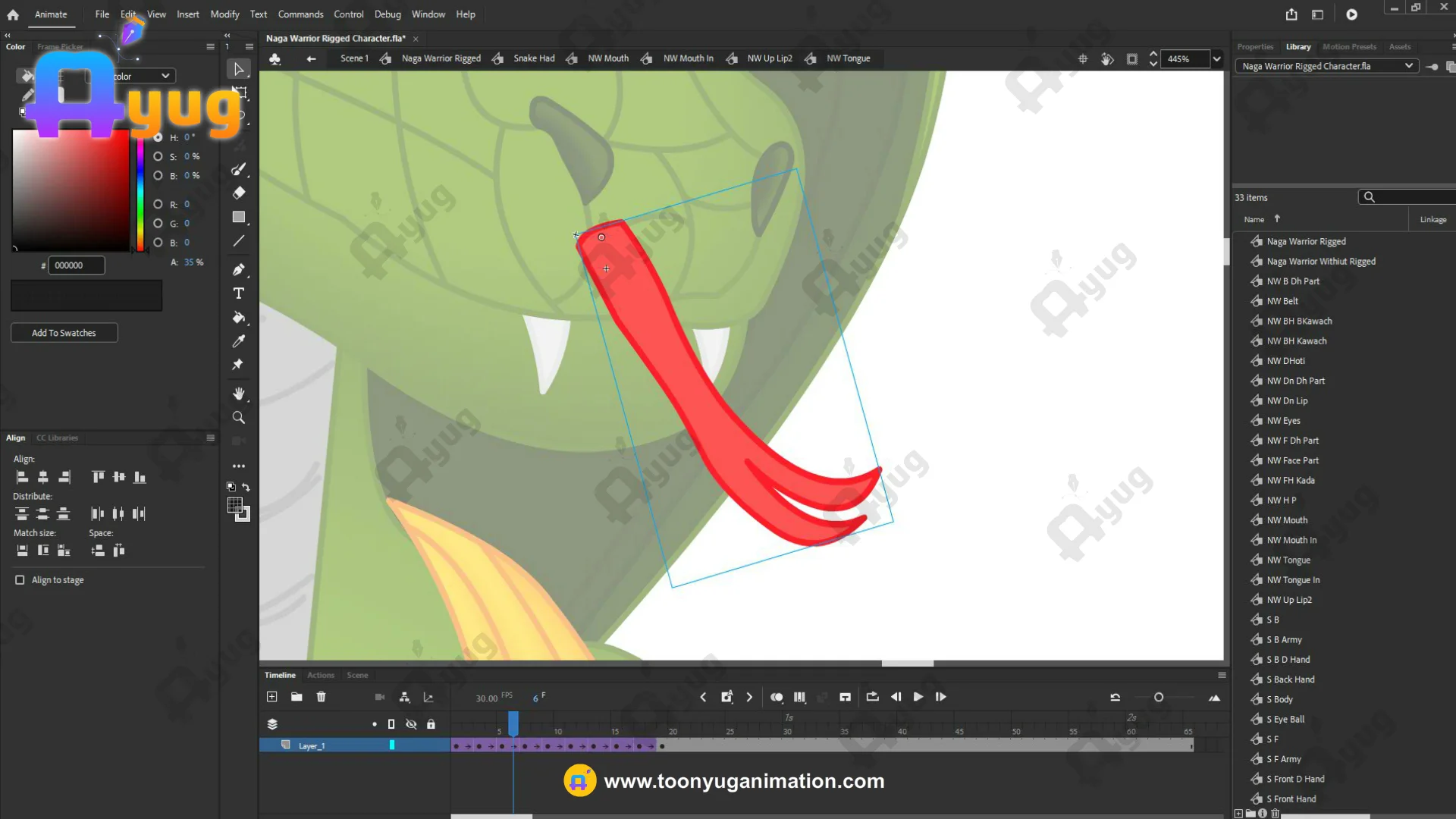Select the Text tool
1456x819 pixels.
coord(239,293)
